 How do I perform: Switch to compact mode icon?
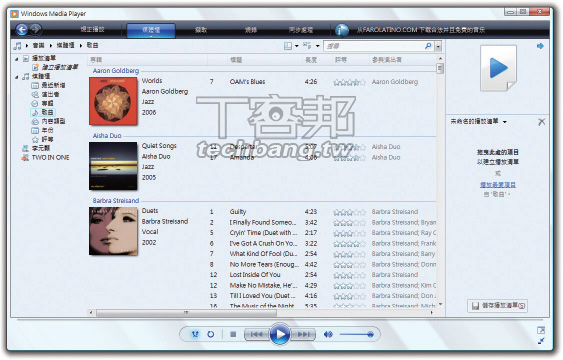pyautogui.click(x=541, y=341)
